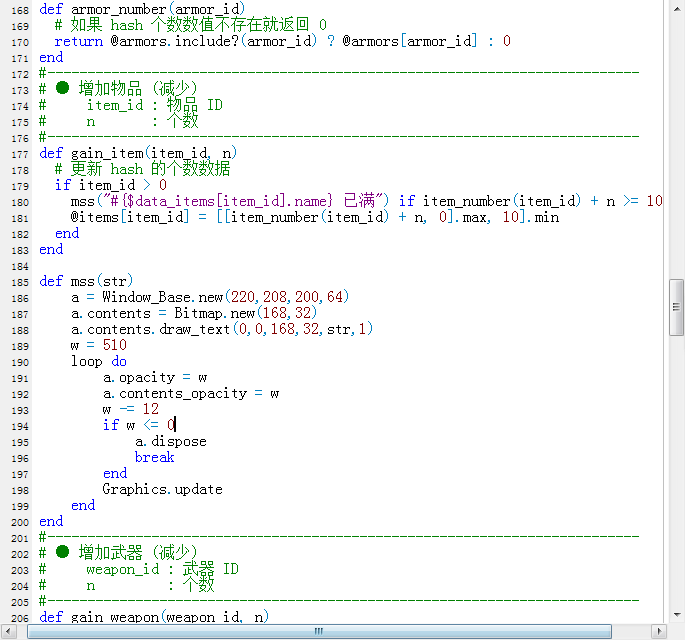Click the vertical scrollbar thumb
This screenshot has width=685, height=640.
coord(677,307)
